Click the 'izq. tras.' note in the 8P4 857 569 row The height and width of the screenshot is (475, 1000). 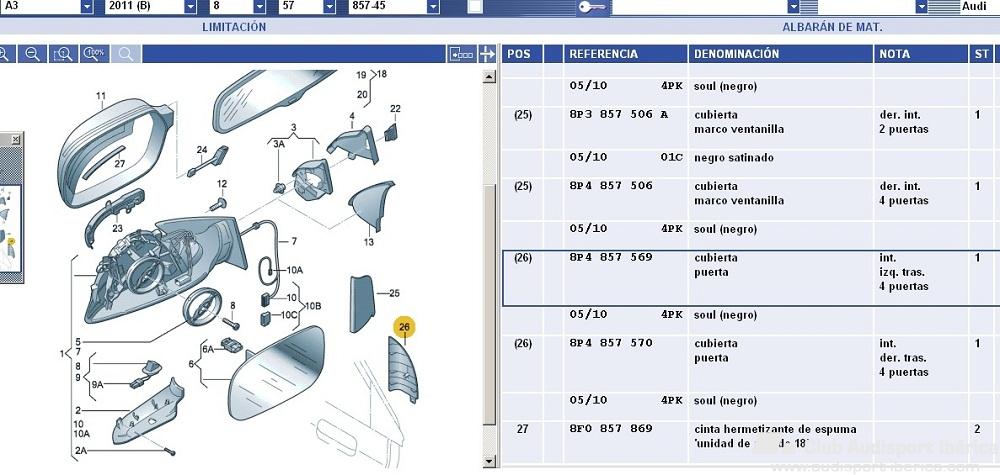[x=902, y=272]
